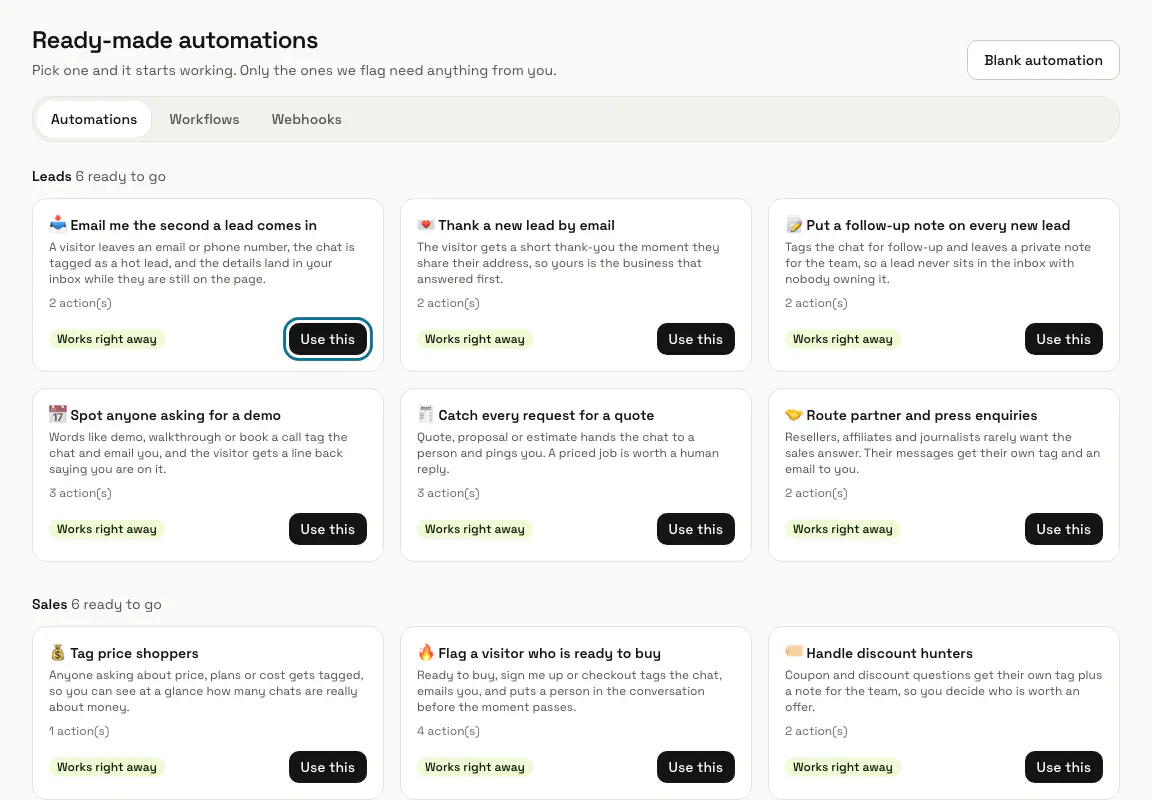Open the Workflows tab
This screenshot has height=800, width=1152.
click(204, 119)
